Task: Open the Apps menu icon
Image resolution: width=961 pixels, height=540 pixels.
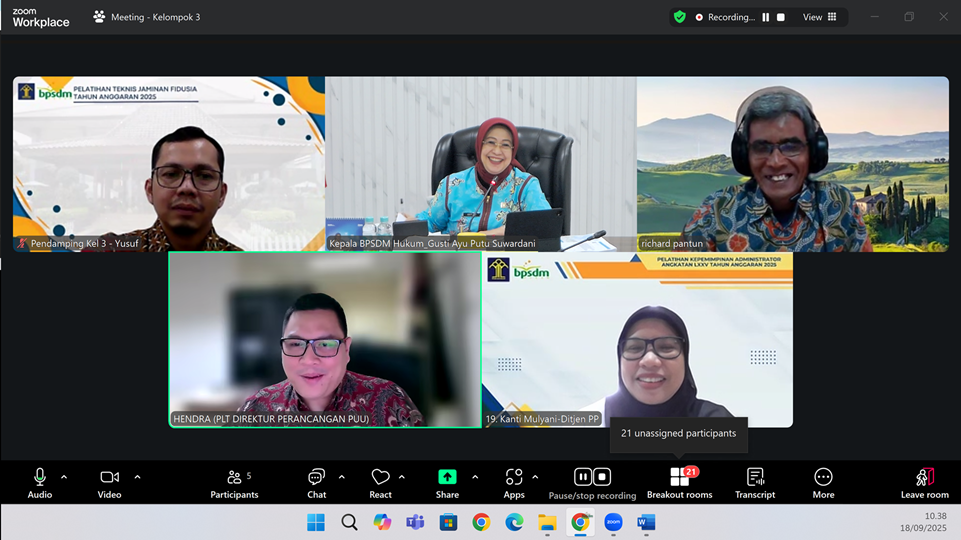Action: (x=514, y=477)
